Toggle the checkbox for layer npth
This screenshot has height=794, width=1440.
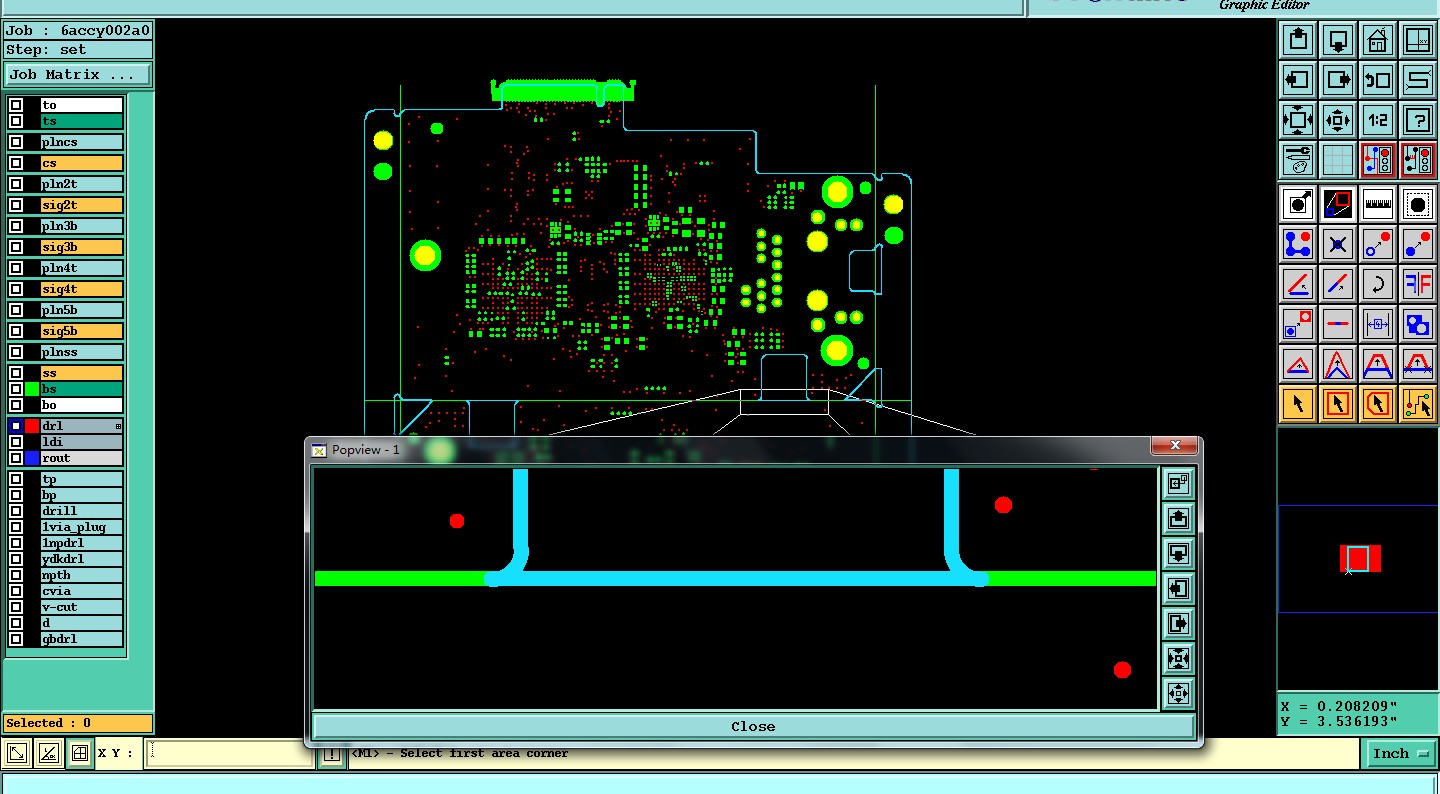coord(16,575)
